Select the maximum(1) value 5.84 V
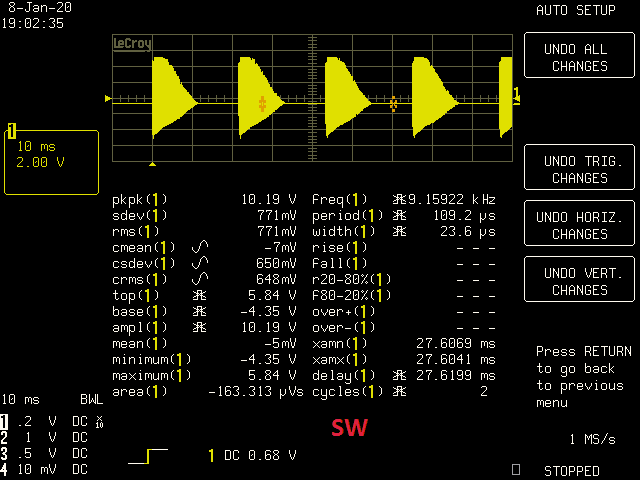This screenshot has width=640, height=480. (272, 375)
